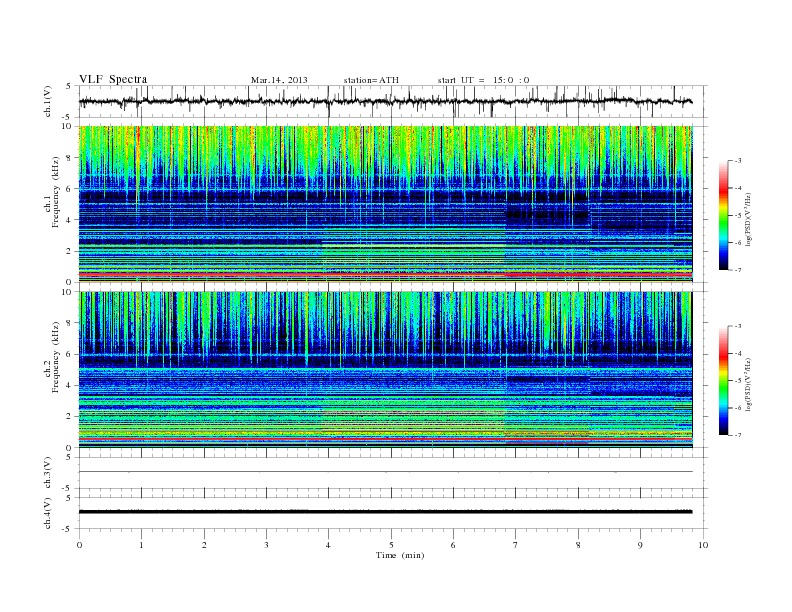Click the "-7" tick on ch.1 color bar
The height and width of the screenshot is (612, 792).
point(737,270)
